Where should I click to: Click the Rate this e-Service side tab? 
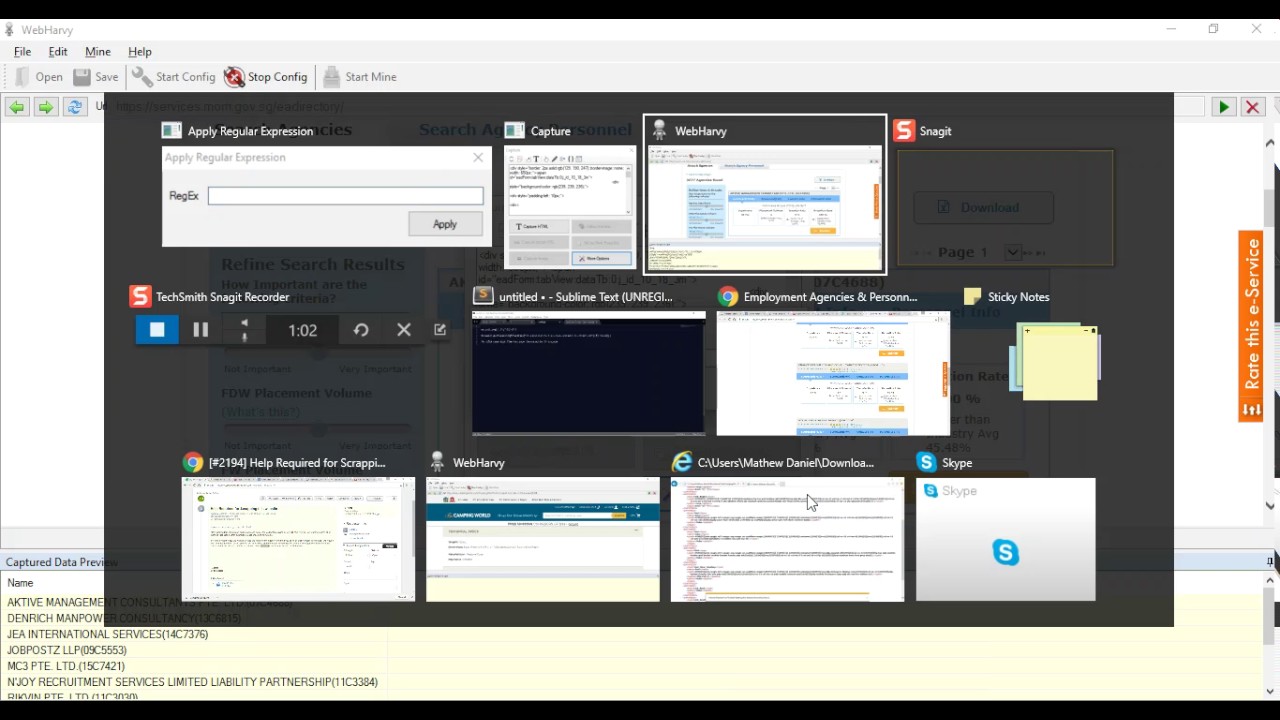1251,327
